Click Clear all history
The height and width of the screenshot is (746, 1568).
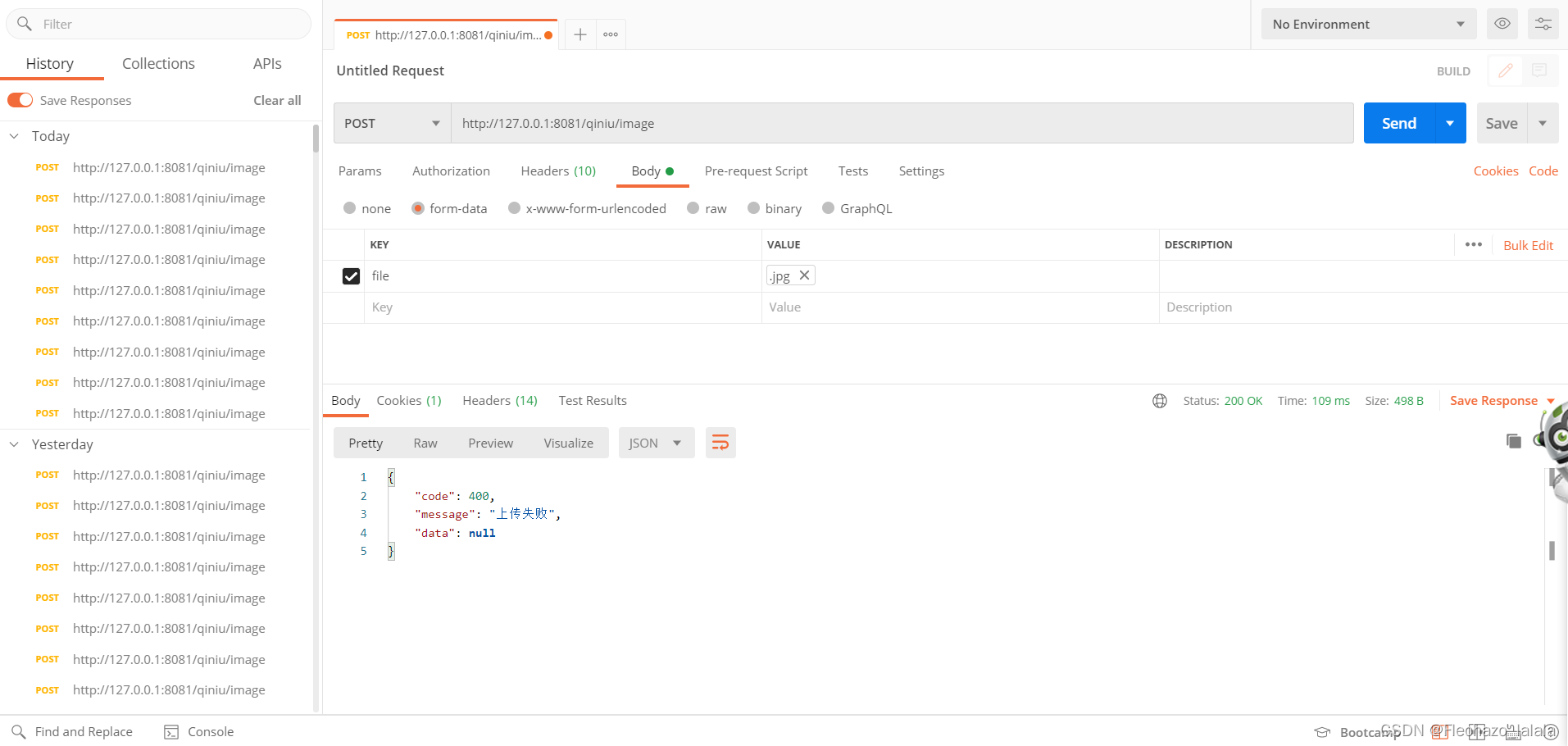277,100
